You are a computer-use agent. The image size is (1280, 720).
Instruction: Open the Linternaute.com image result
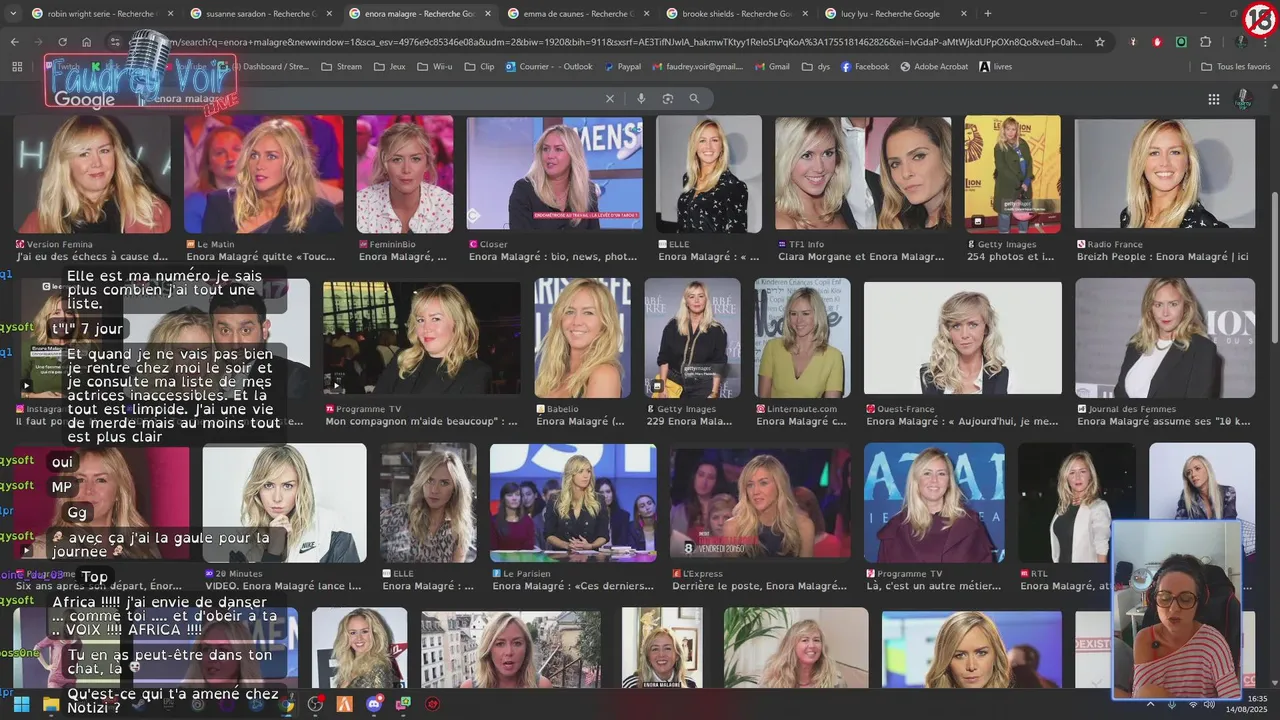pyautogui.click(x=802, y=338)
